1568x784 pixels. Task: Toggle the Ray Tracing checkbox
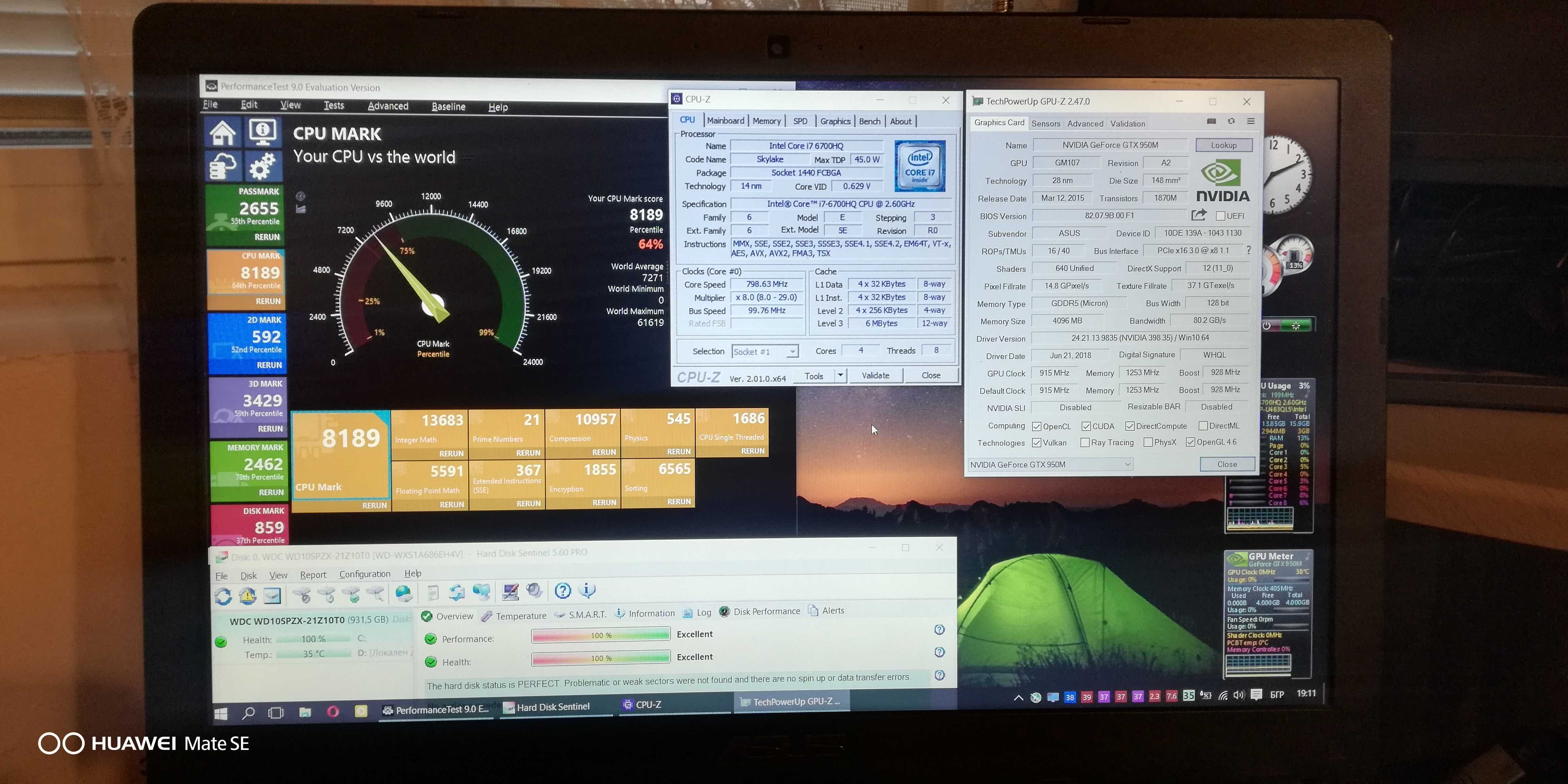click(x=1085, y=442)
